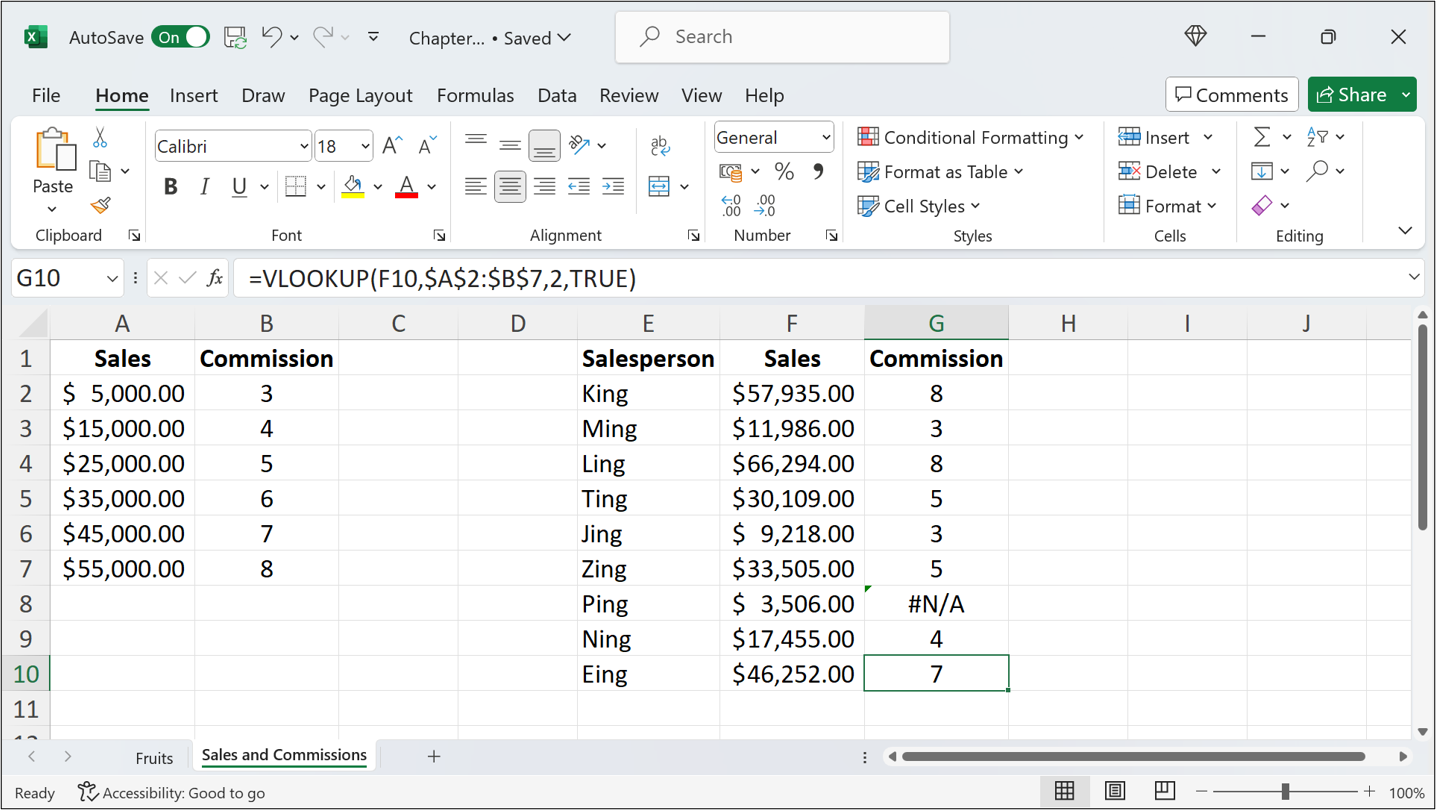Add a new sheet with plus button
Image resolution: width=1436 pixels, height=810 pixels.
pos(434,757)
